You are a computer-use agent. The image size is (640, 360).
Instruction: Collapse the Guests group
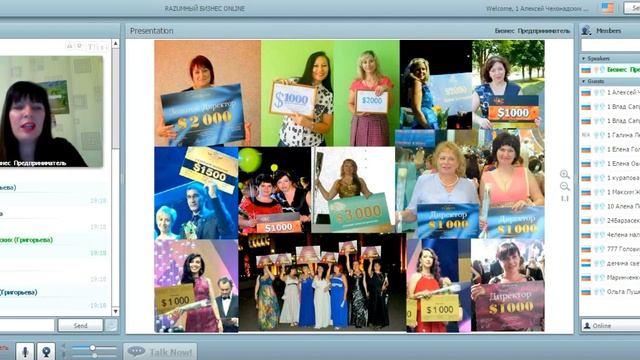[584, 82]
